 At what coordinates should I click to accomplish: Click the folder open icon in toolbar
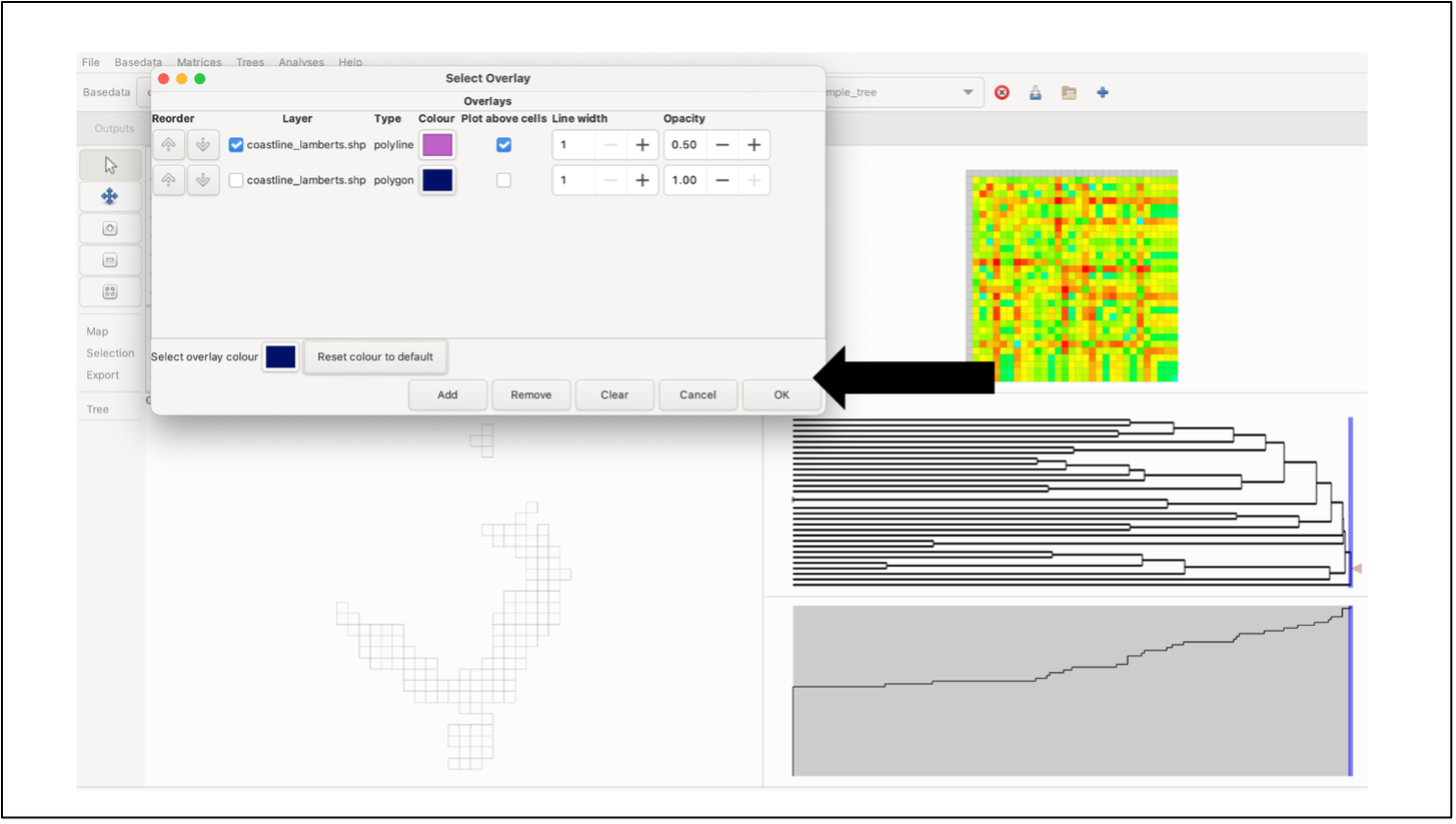1069,92
